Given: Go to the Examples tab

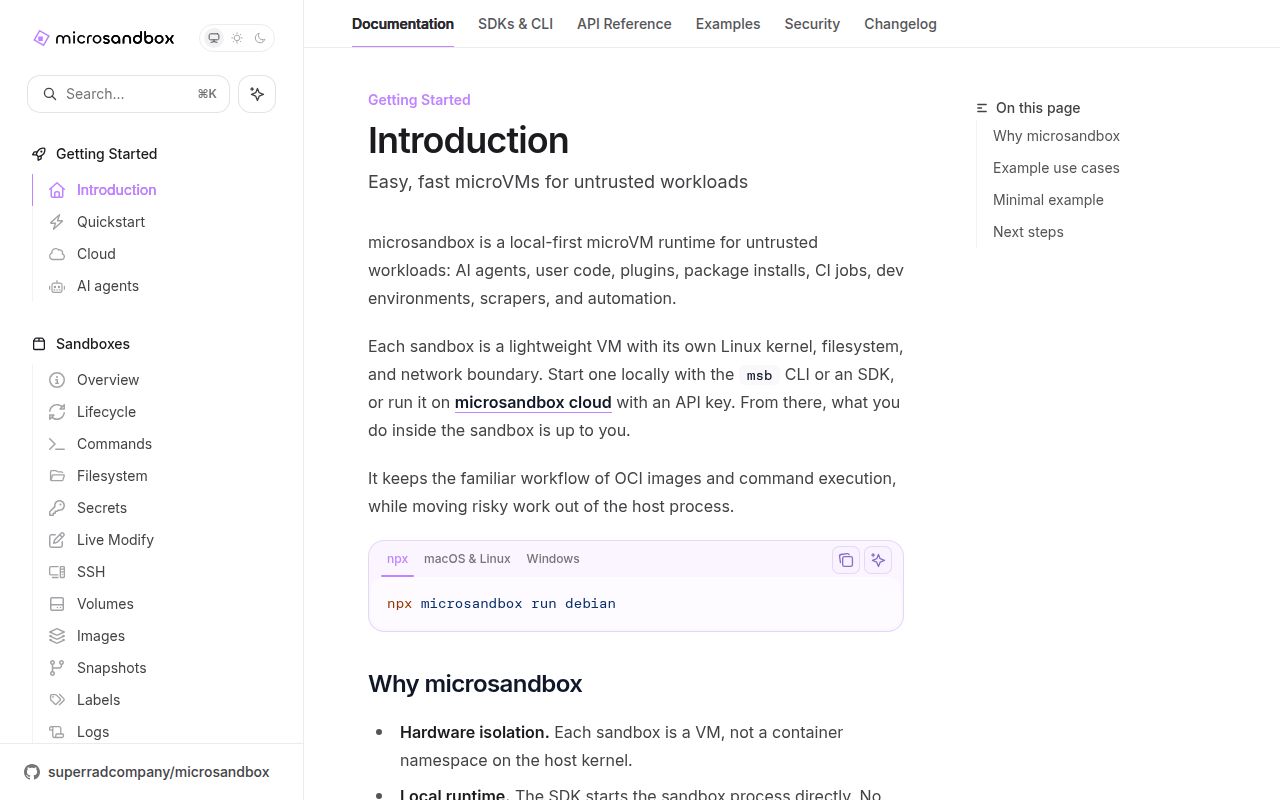Looking at the screenshot, I should (728, 24).
